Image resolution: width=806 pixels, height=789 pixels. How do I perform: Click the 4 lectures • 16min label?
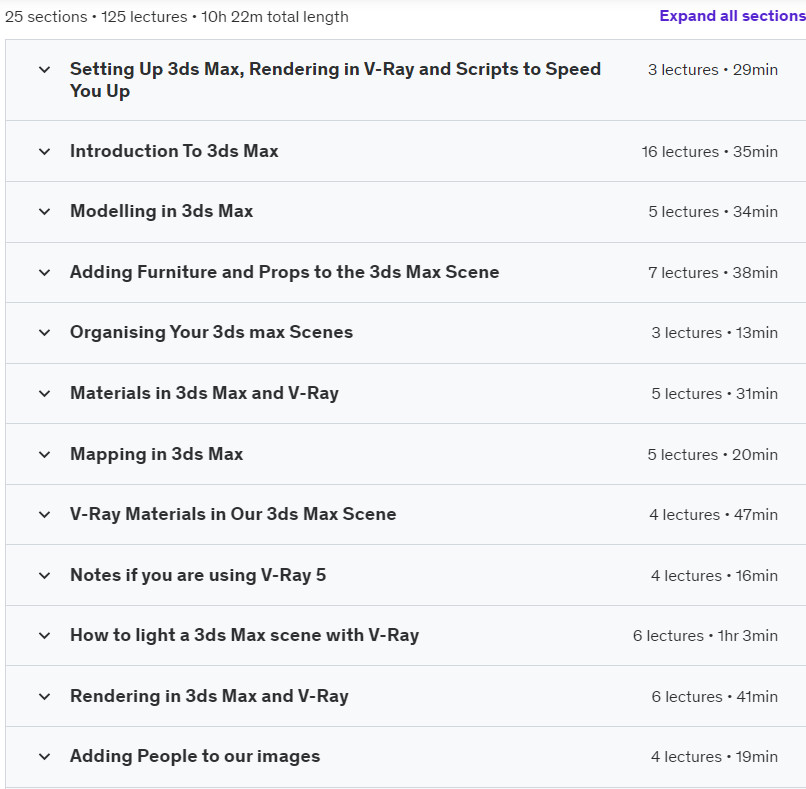click(x=714, y=576)
